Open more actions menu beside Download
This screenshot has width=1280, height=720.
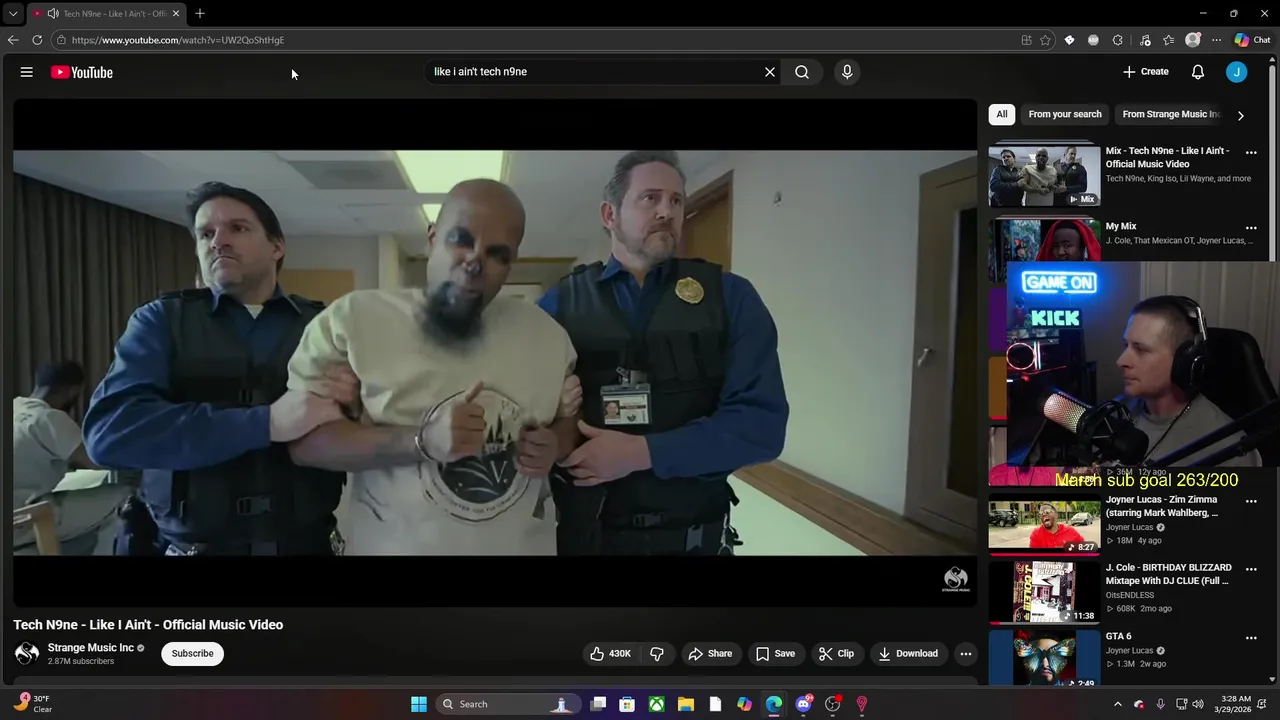tap(966, 654)
